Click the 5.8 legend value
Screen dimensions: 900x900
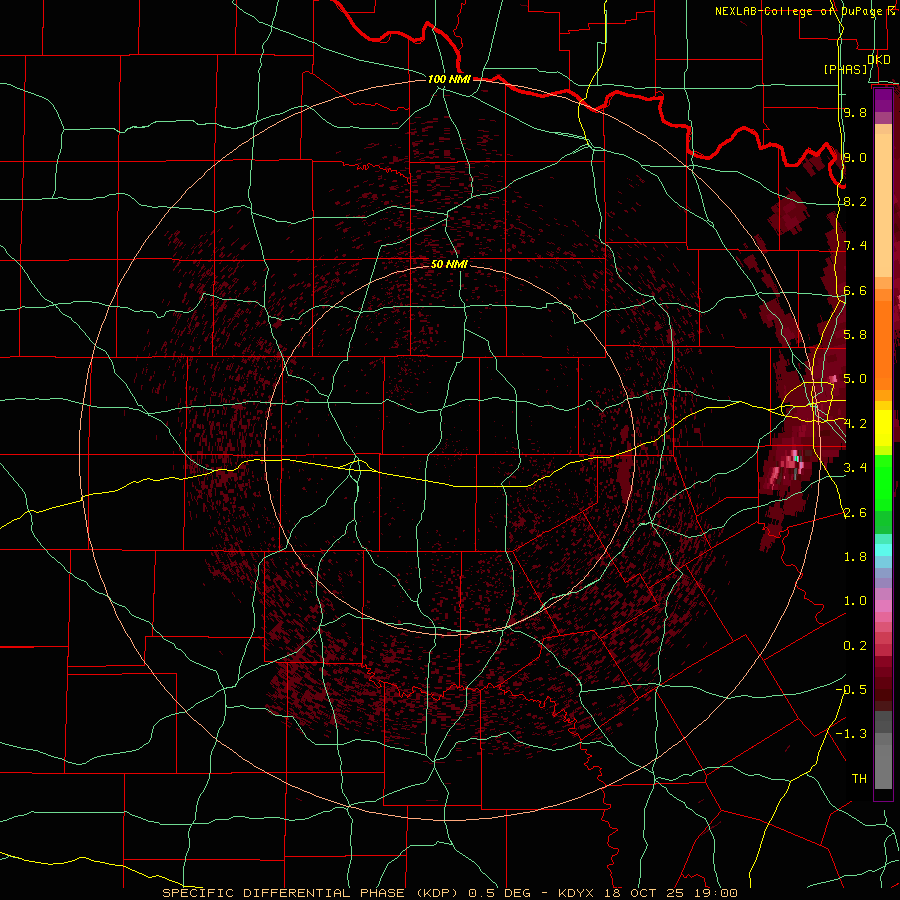[855, 334]
